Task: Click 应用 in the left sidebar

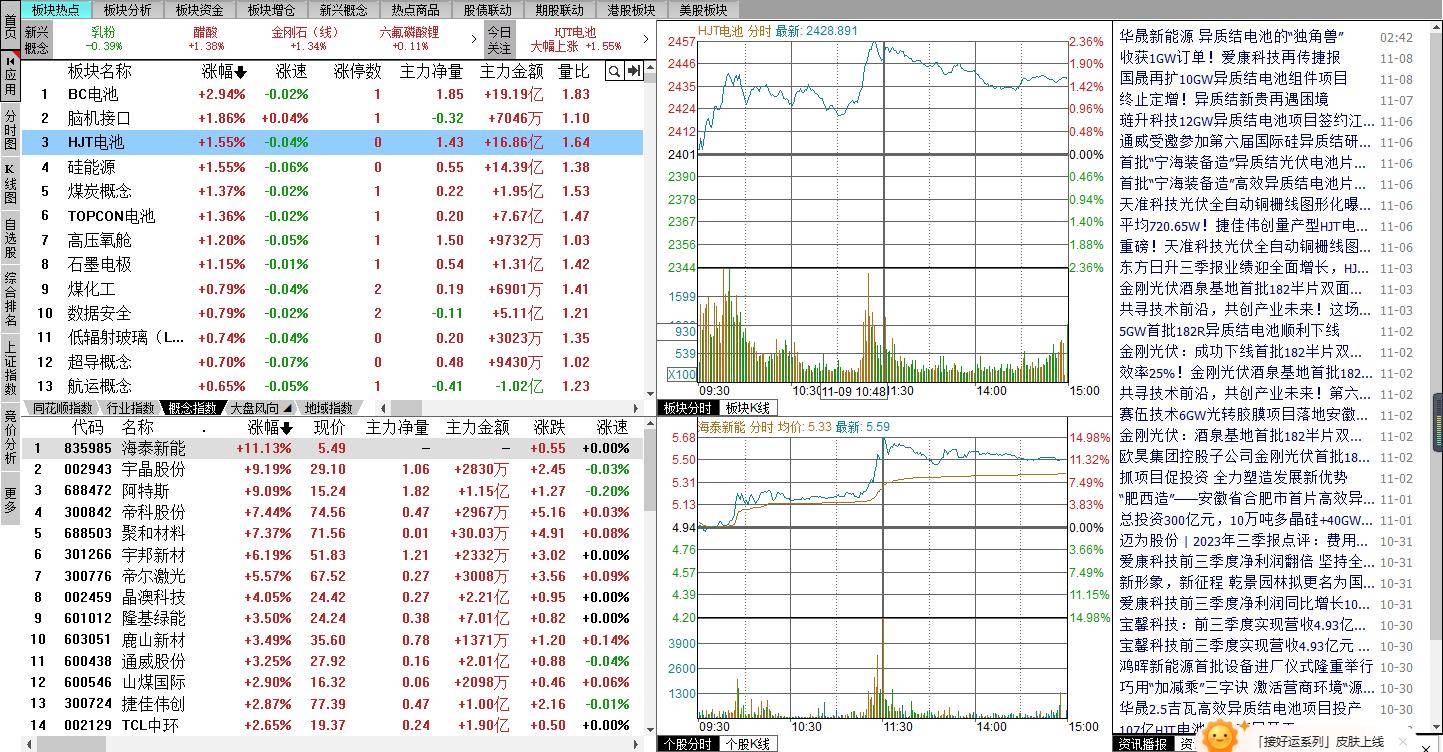Action: 10,76
